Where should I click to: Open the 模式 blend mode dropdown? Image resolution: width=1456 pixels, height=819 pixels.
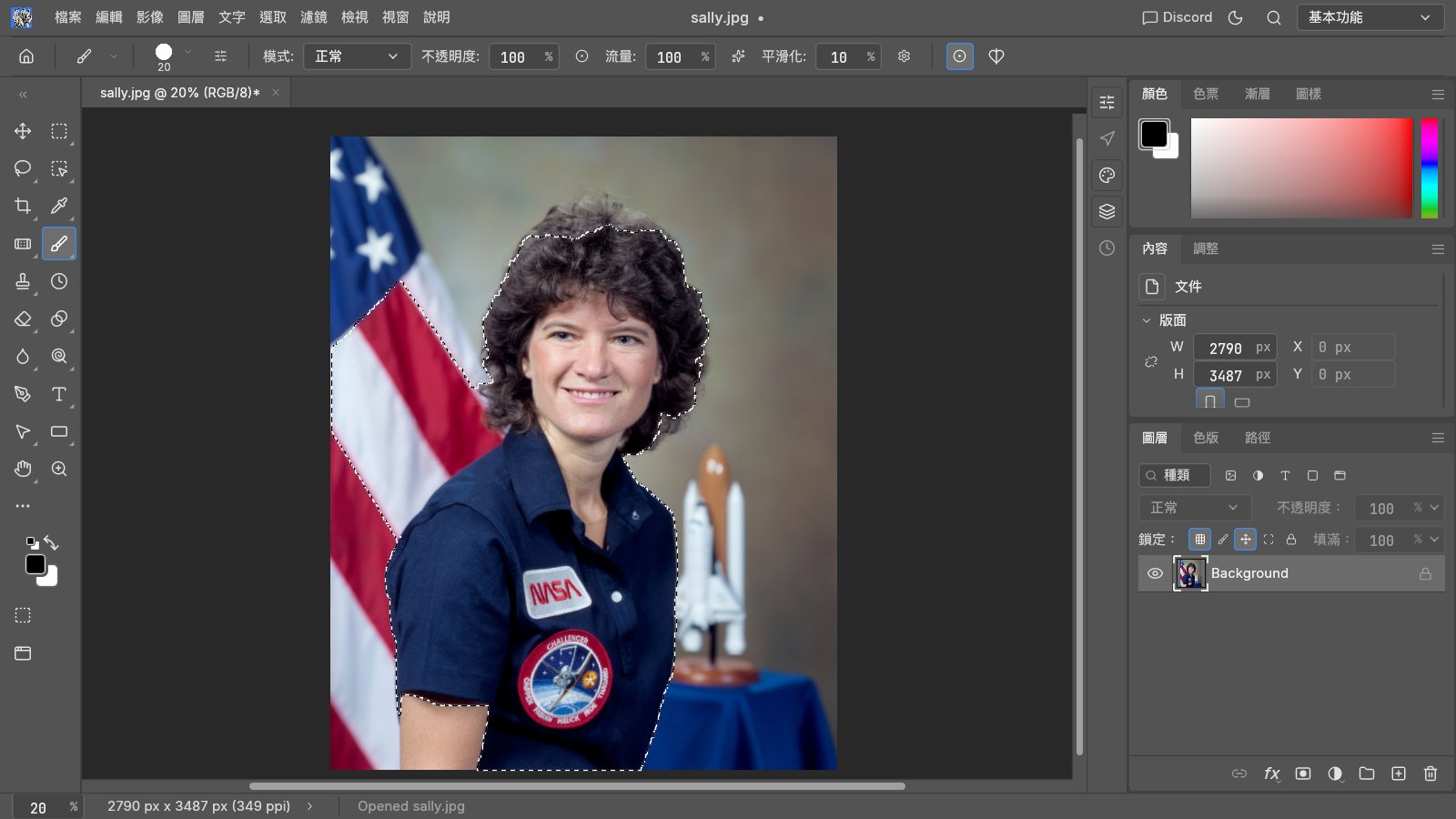click(357, 56)
